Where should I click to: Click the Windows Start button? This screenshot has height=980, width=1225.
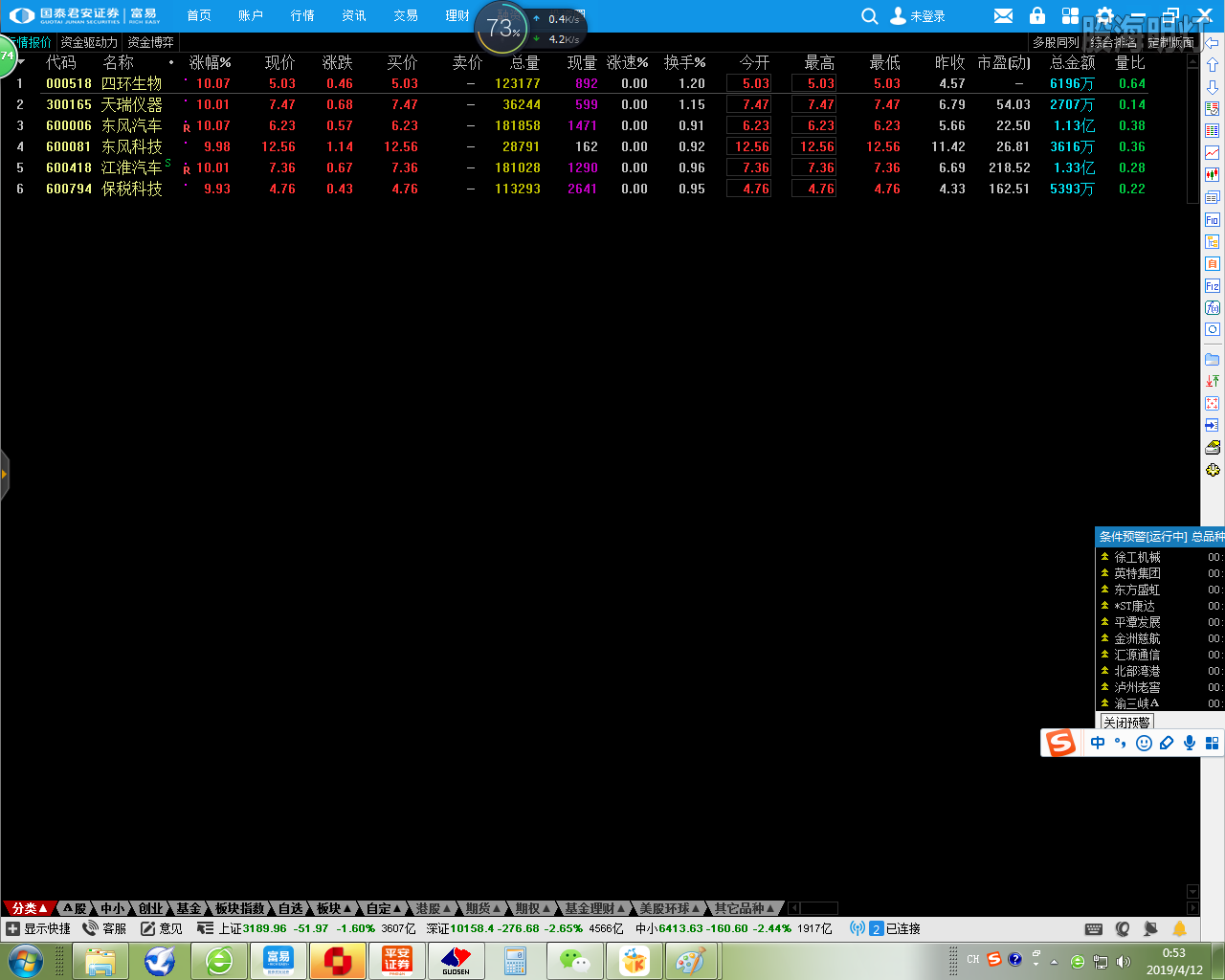point(26,961)
